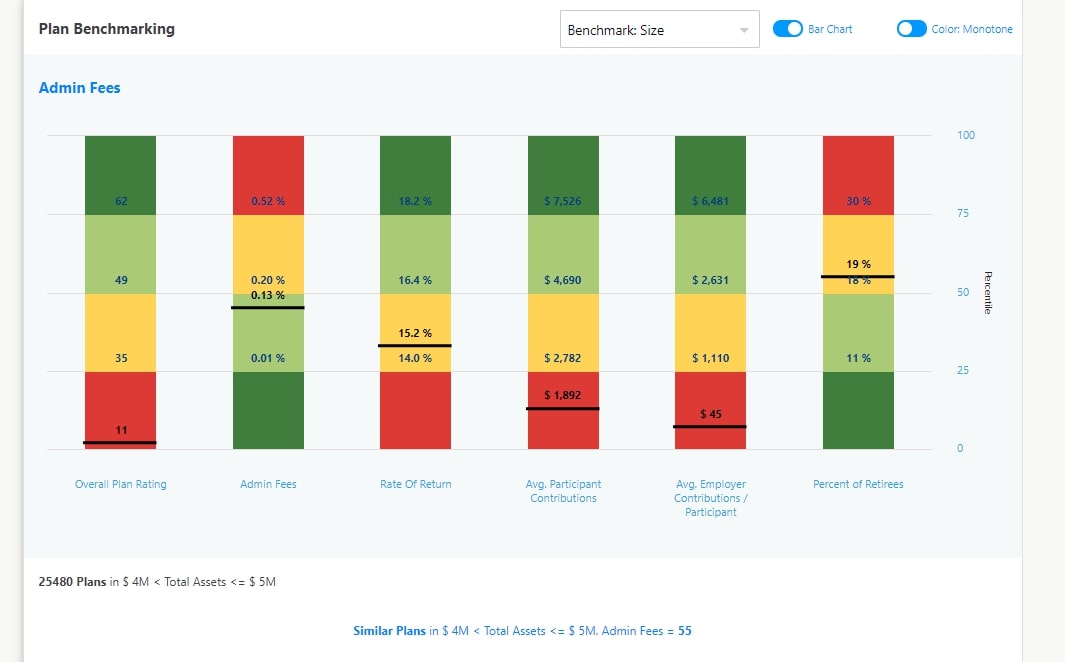Screen dimensions: 1065x662
Task: Toggle the Bar Chart switch
Action: coord(788,29)
